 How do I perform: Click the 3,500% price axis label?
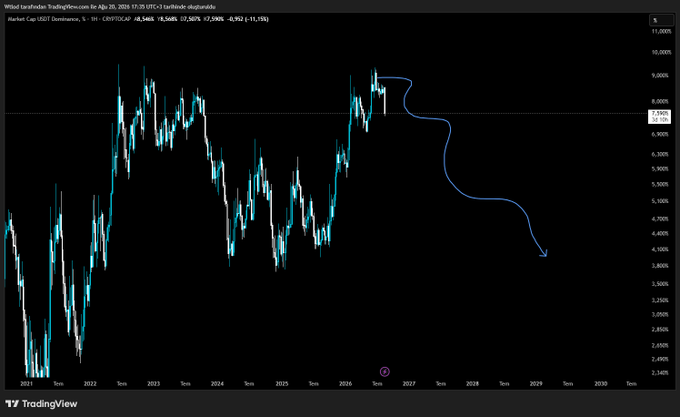pyautogui.click(x=660, y=284)
